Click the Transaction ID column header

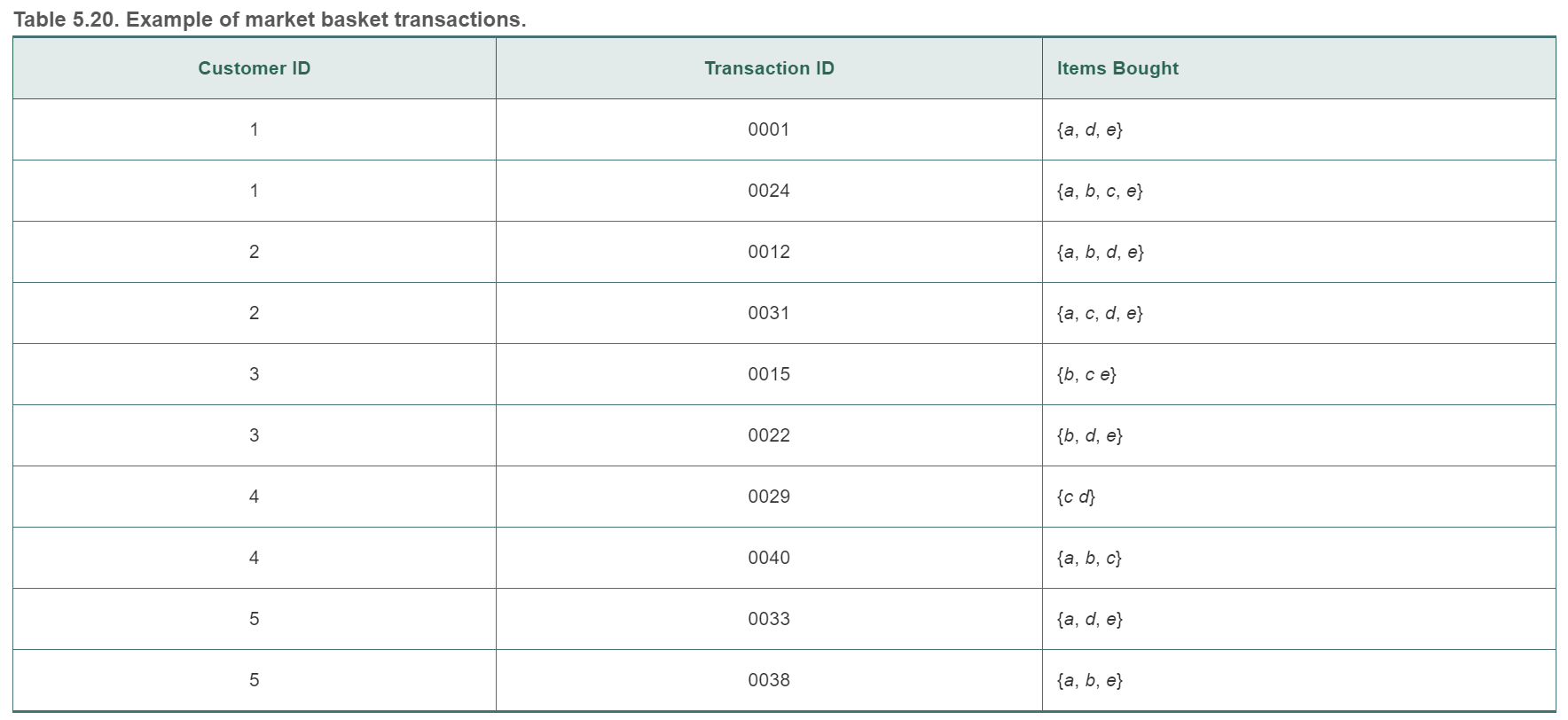click(x=769, y=68)
